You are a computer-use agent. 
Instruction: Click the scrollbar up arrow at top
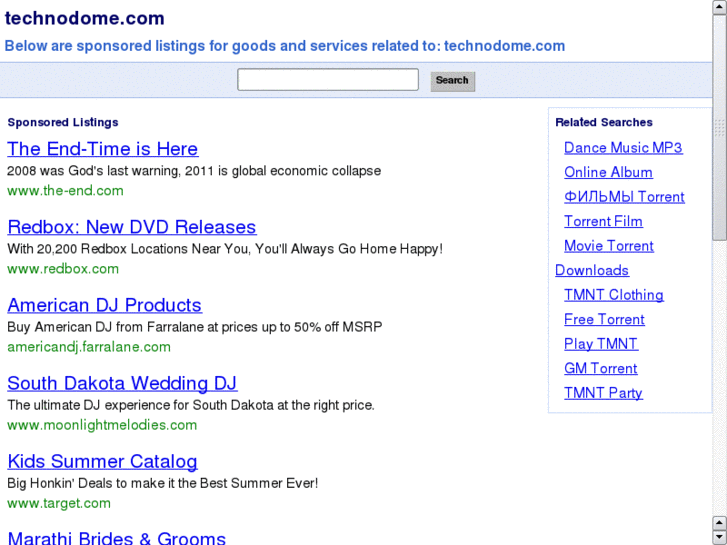pos(720,7)
